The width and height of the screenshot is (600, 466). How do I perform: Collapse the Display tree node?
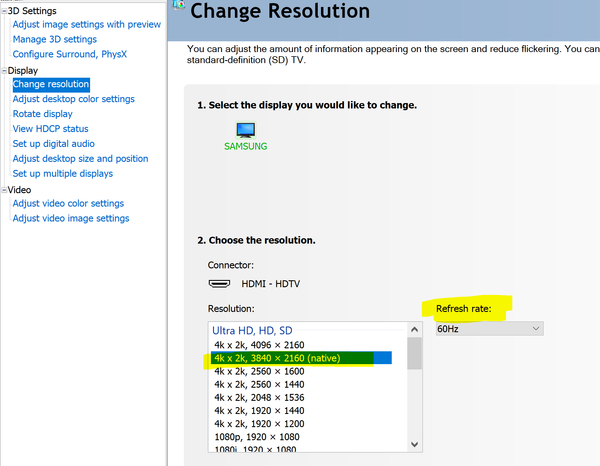pos(4,71)
